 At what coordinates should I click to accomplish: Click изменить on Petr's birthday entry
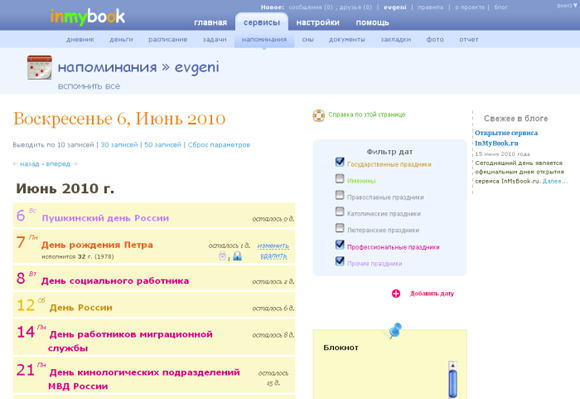(x=273, y=246)
